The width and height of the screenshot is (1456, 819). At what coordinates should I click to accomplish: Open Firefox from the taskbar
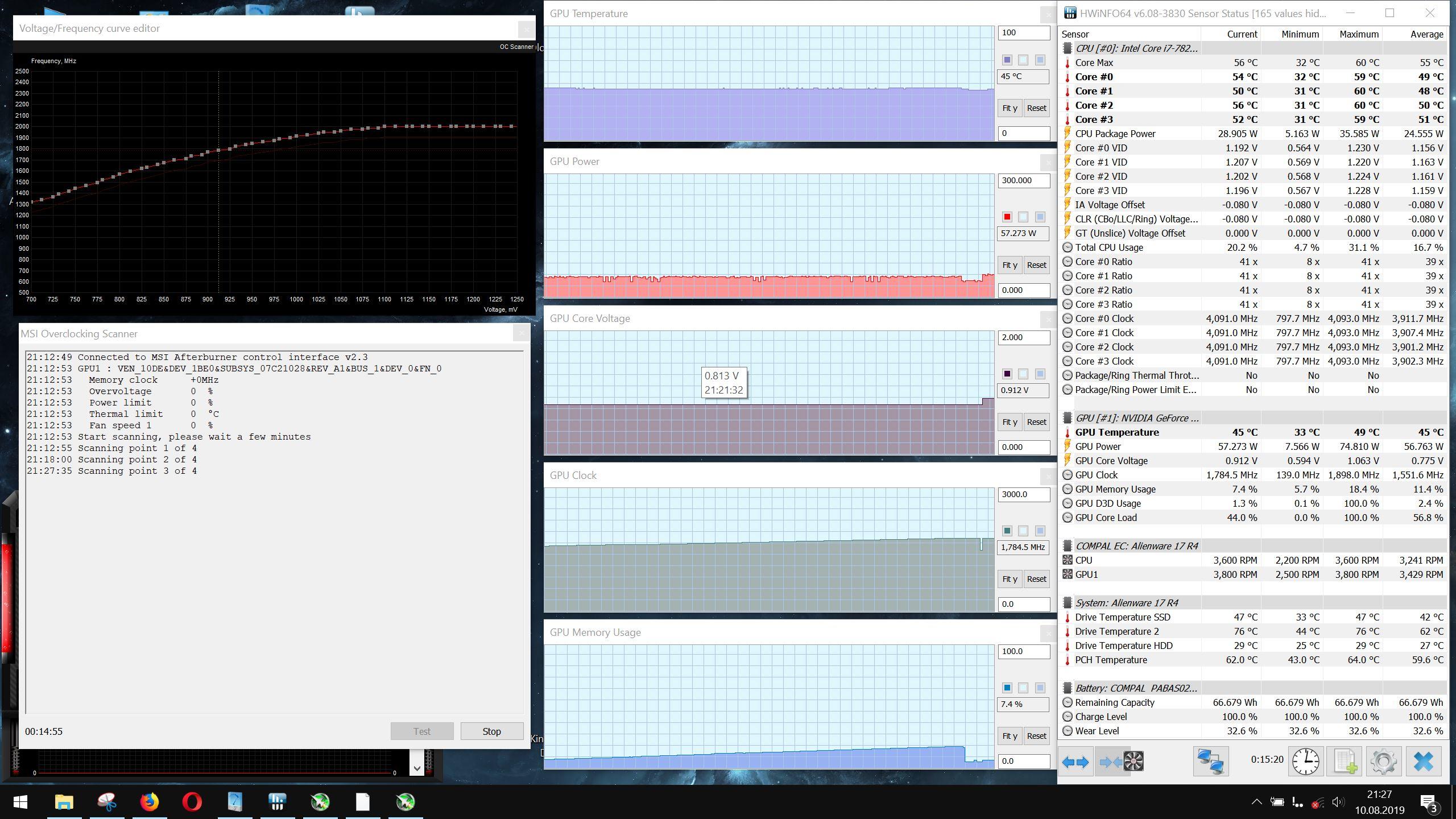pyautogui.click(x=150, y=802)
